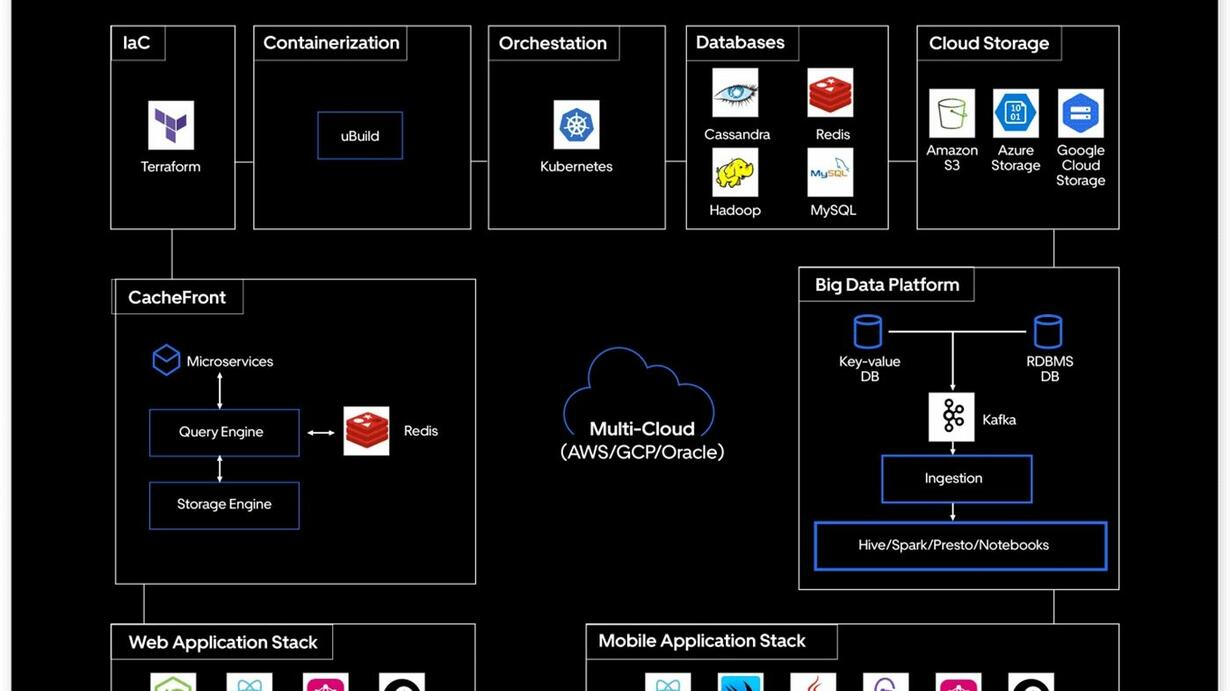1230x691 pixels.
Task: Click the Amazon S3 bucket icon
Action: pyautogui.click(x=952, y=114)
